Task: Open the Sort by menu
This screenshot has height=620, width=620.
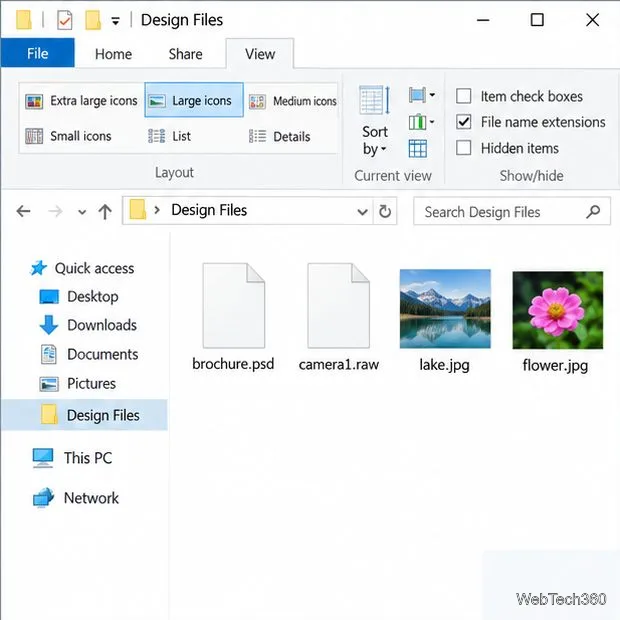Action: pos(374,121)
